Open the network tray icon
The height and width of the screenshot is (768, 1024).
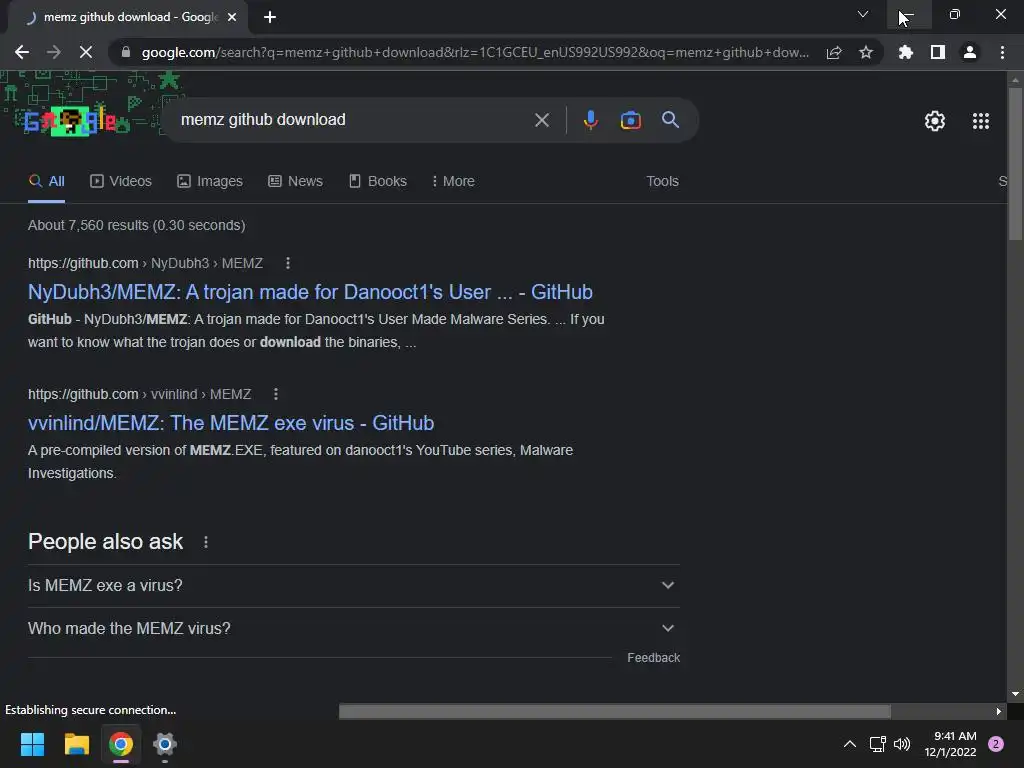878,744
